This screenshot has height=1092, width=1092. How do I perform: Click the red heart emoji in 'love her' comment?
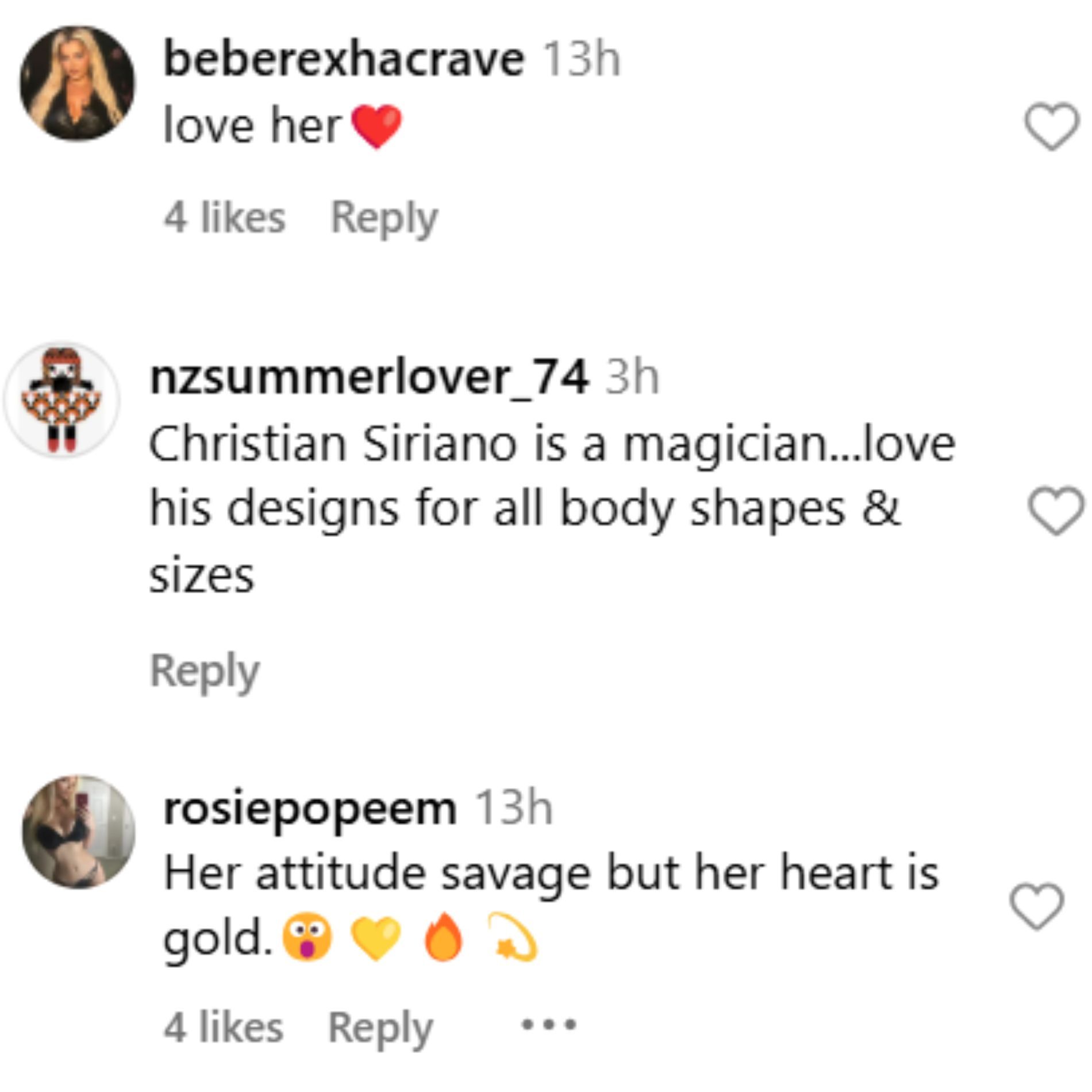click(376, 126)
